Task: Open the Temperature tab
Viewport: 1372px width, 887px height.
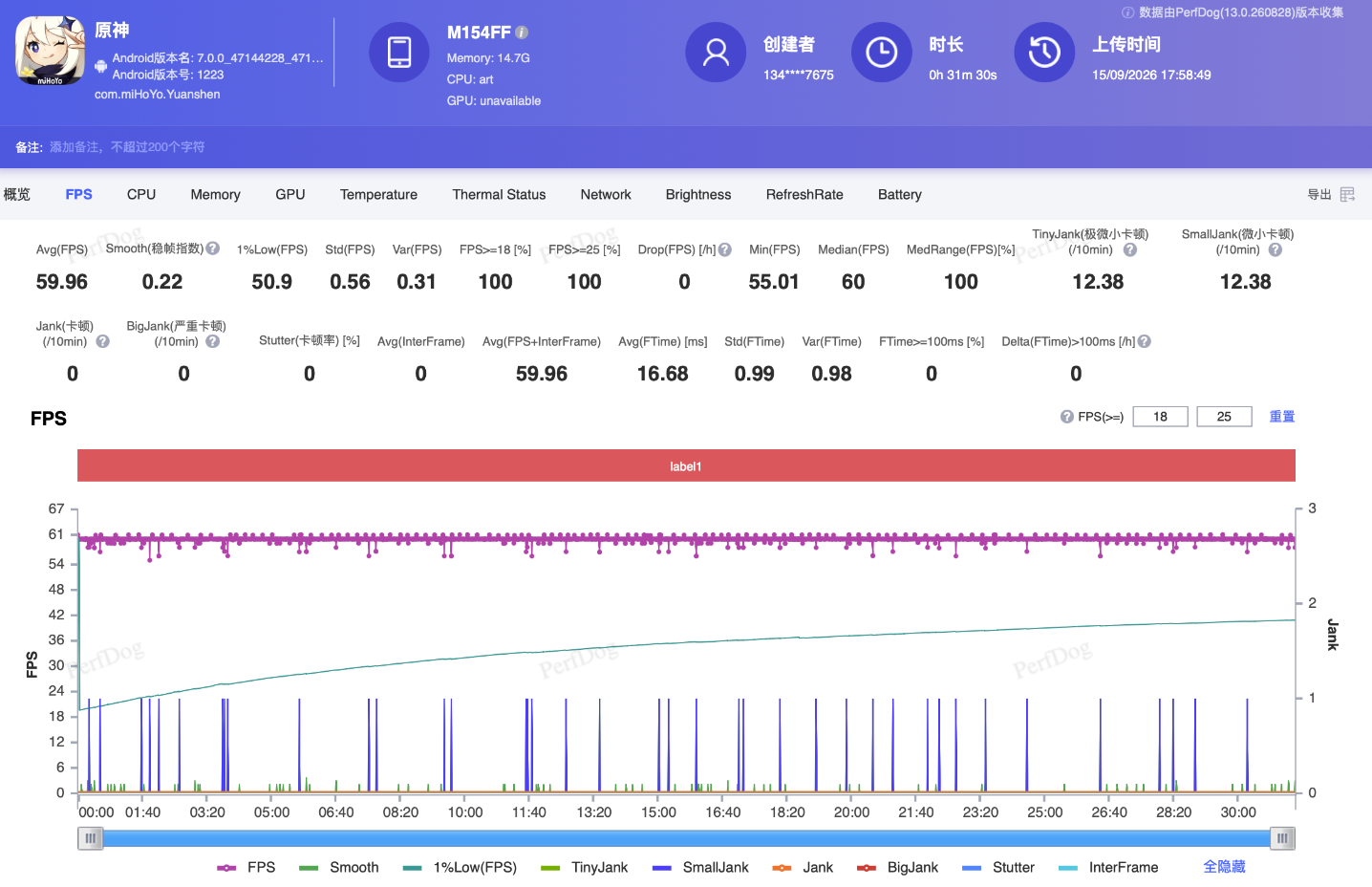Action: 378,194
